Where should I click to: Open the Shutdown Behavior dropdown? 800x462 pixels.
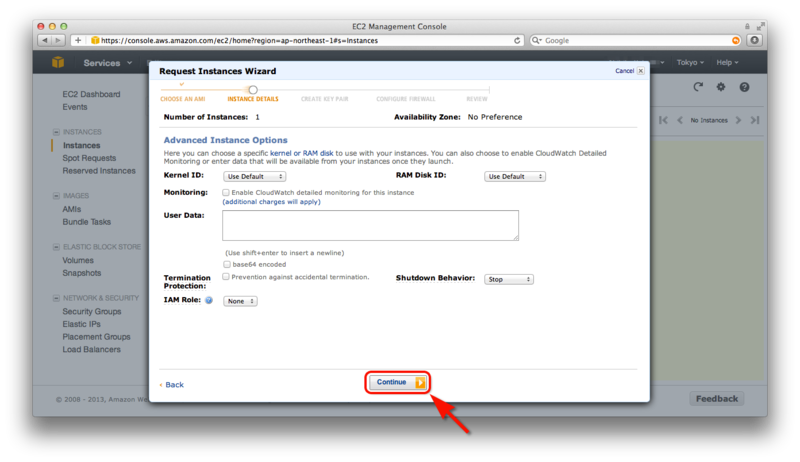pos(509,279)
